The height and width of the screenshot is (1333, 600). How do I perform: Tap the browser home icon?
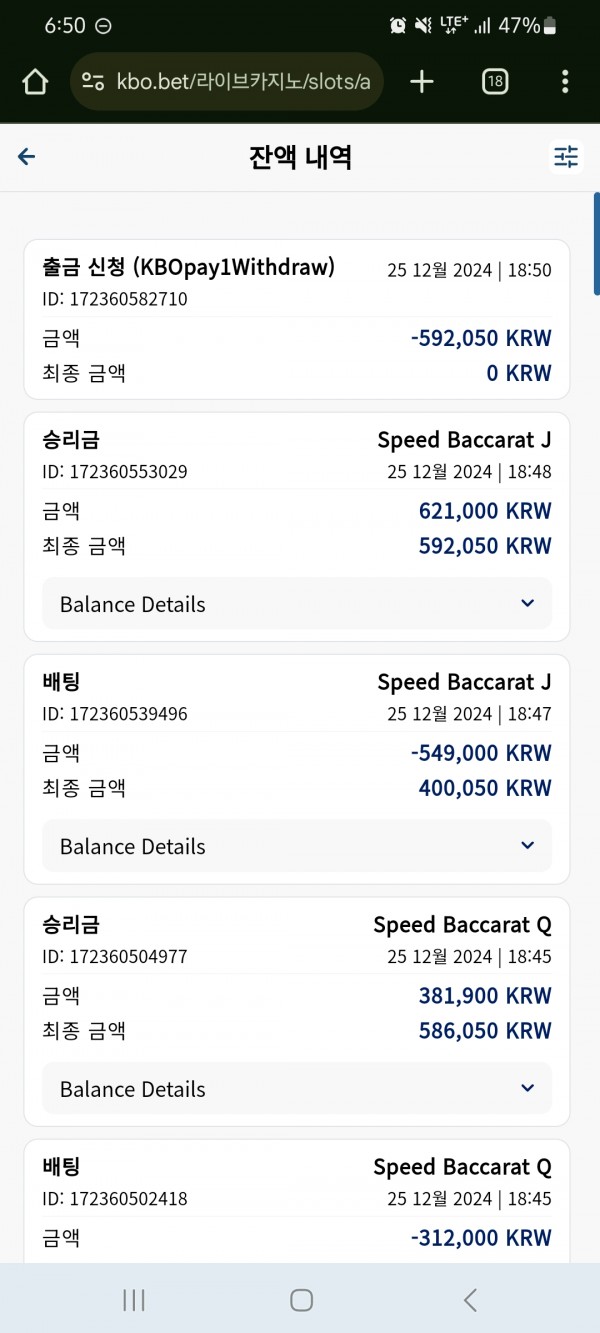pyautogui.click(x=35, y=82)
